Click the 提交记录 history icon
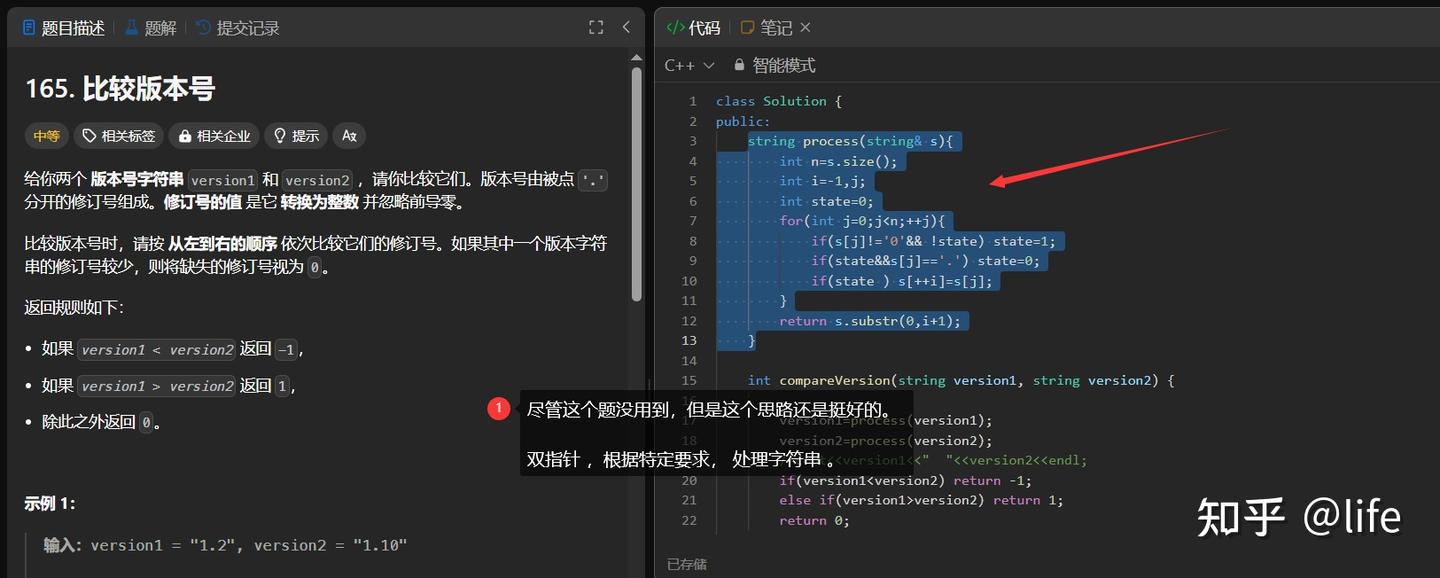The image size is (1440, 578). pyautogui.click(x=203, y=27)
